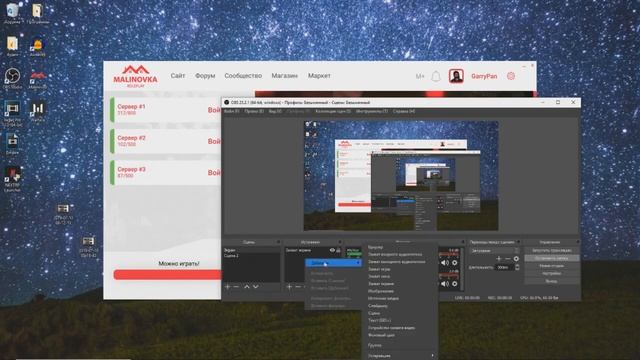Click Режим студии button
The width and height of the screenshot is (640, 360).
point(552,266)
